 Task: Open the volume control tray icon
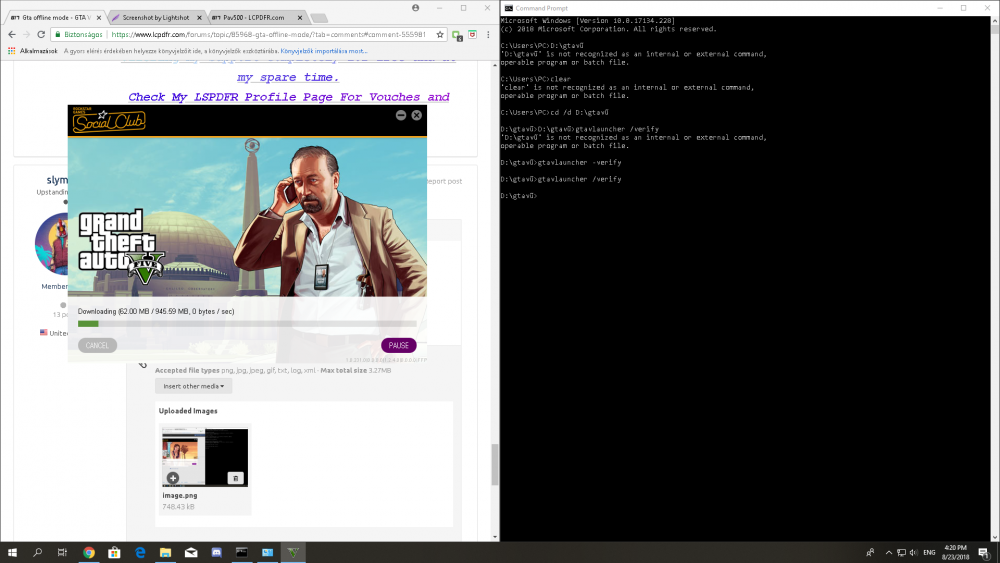[x=913, y=552]
